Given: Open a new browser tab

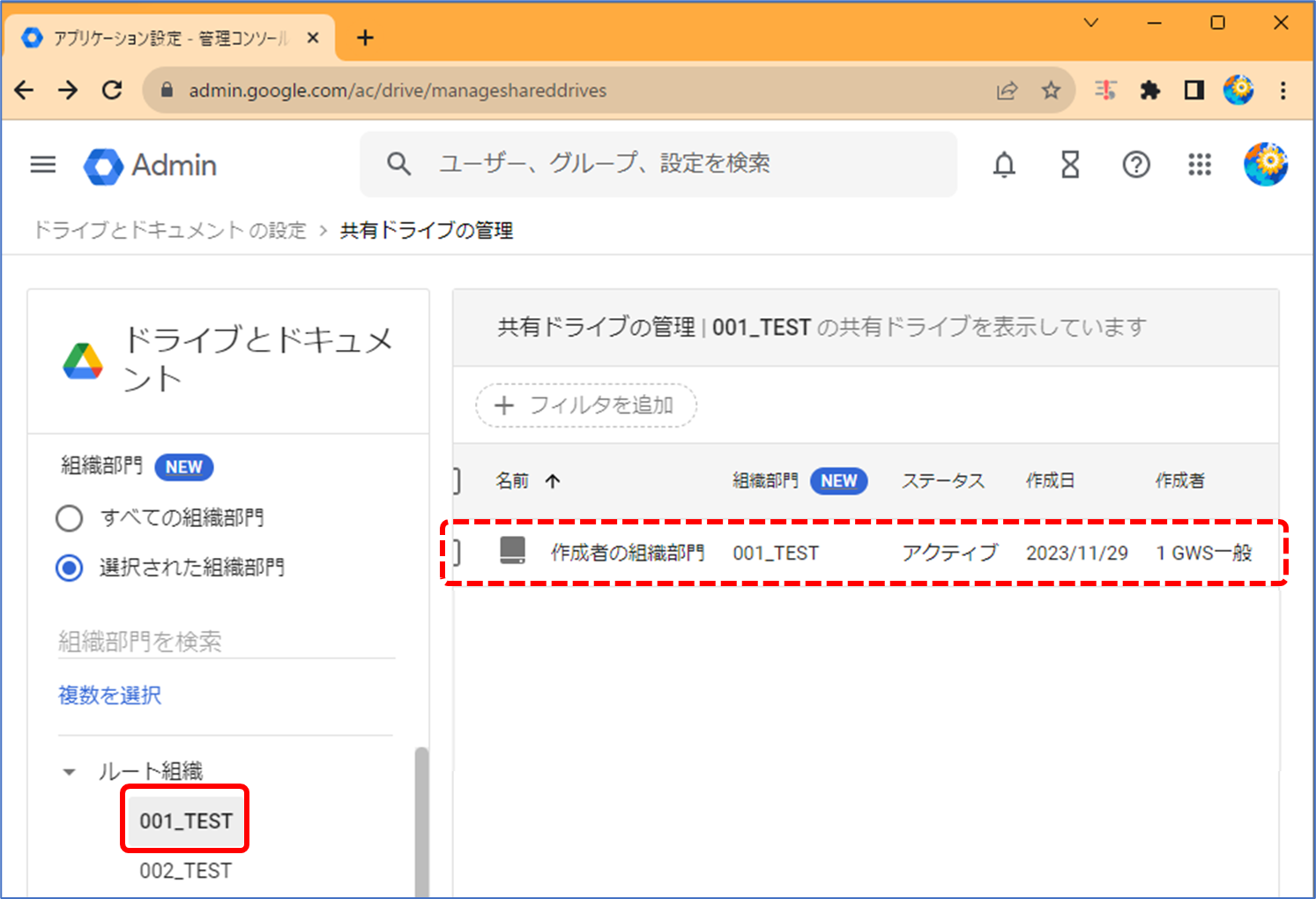Looking at the screenshot, I should point(365,38).
